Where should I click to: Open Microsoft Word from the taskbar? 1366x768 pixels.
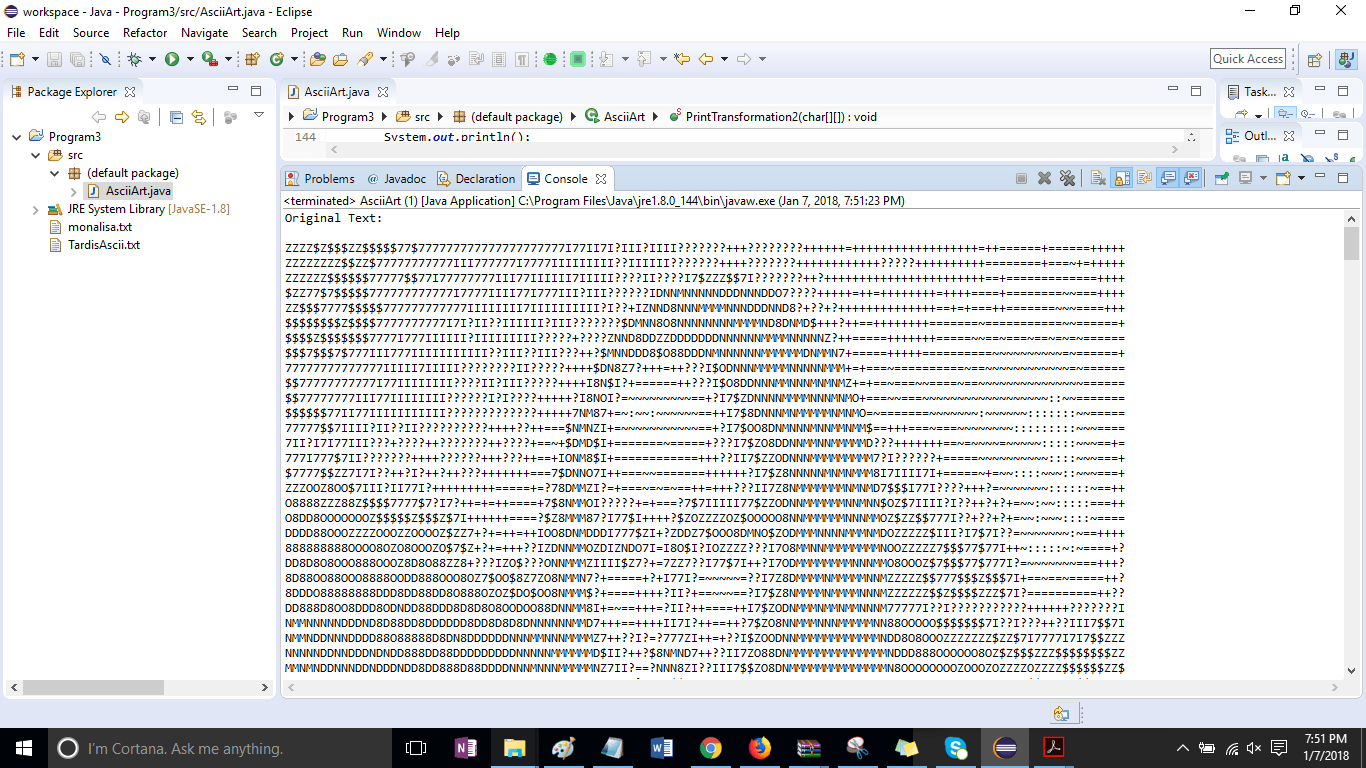pyautogui.click(x=662, y=748)
